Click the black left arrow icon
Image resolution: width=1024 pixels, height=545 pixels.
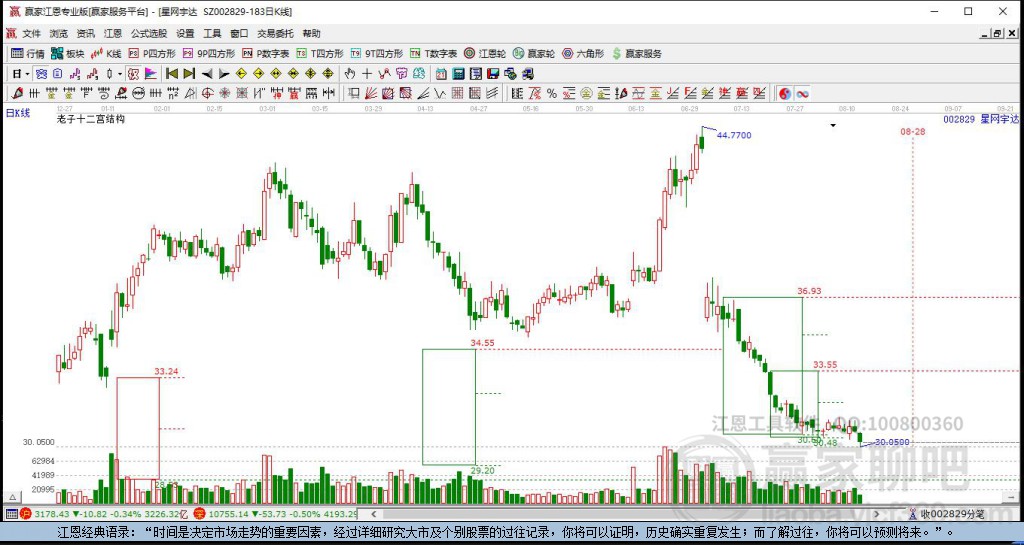(x=207, y=74)
